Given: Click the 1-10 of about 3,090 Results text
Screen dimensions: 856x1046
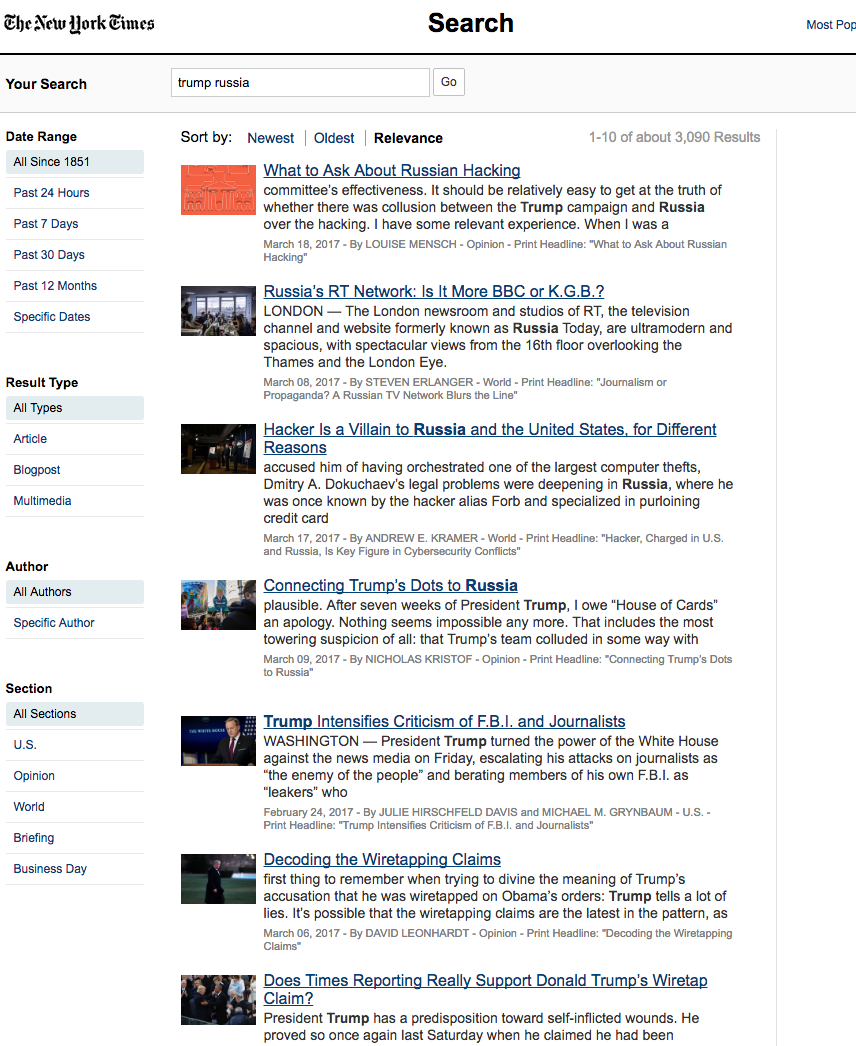Looking at the screenshot, I should 675,137.
